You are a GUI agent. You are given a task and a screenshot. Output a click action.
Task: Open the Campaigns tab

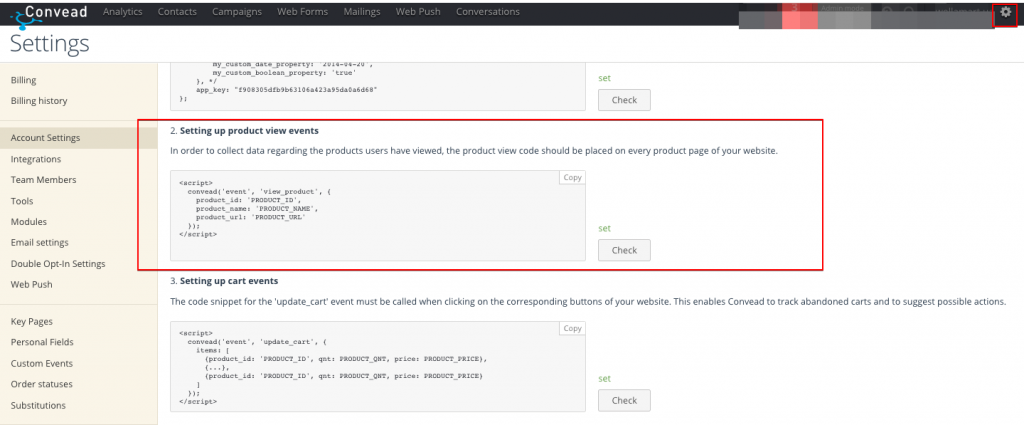coord(237,12)
